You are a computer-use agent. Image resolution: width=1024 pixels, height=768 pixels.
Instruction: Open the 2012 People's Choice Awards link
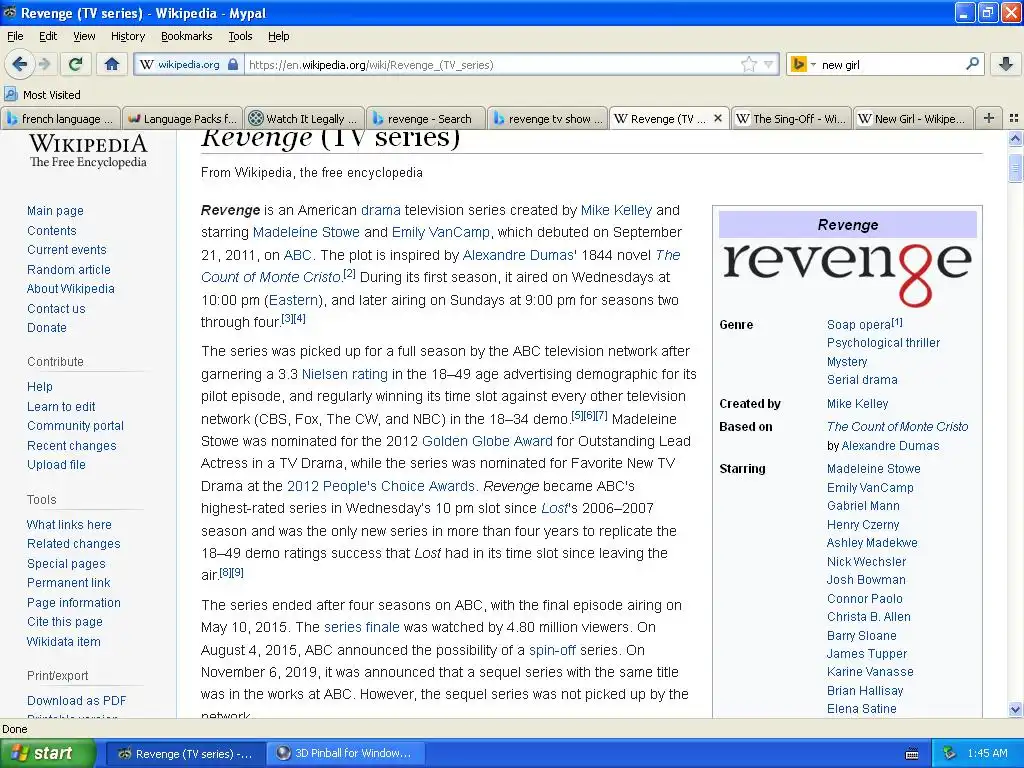tap(381, 486)
